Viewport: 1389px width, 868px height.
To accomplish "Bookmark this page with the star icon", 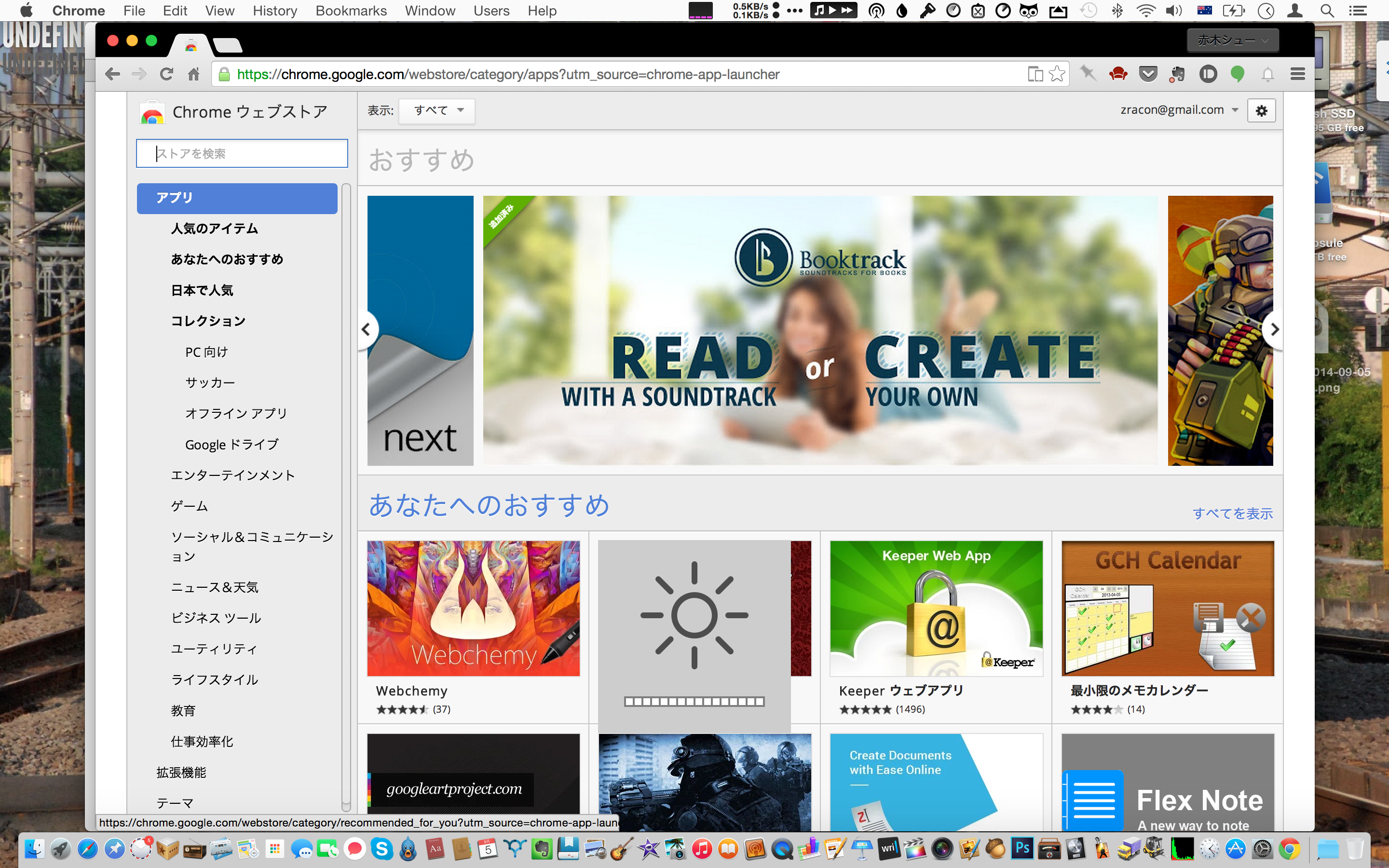I will coord(1057,74).
